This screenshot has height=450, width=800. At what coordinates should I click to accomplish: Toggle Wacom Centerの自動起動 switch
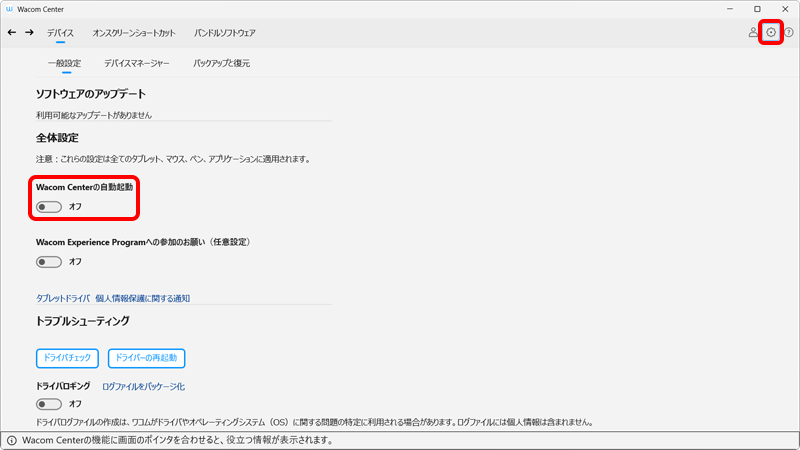49,207
